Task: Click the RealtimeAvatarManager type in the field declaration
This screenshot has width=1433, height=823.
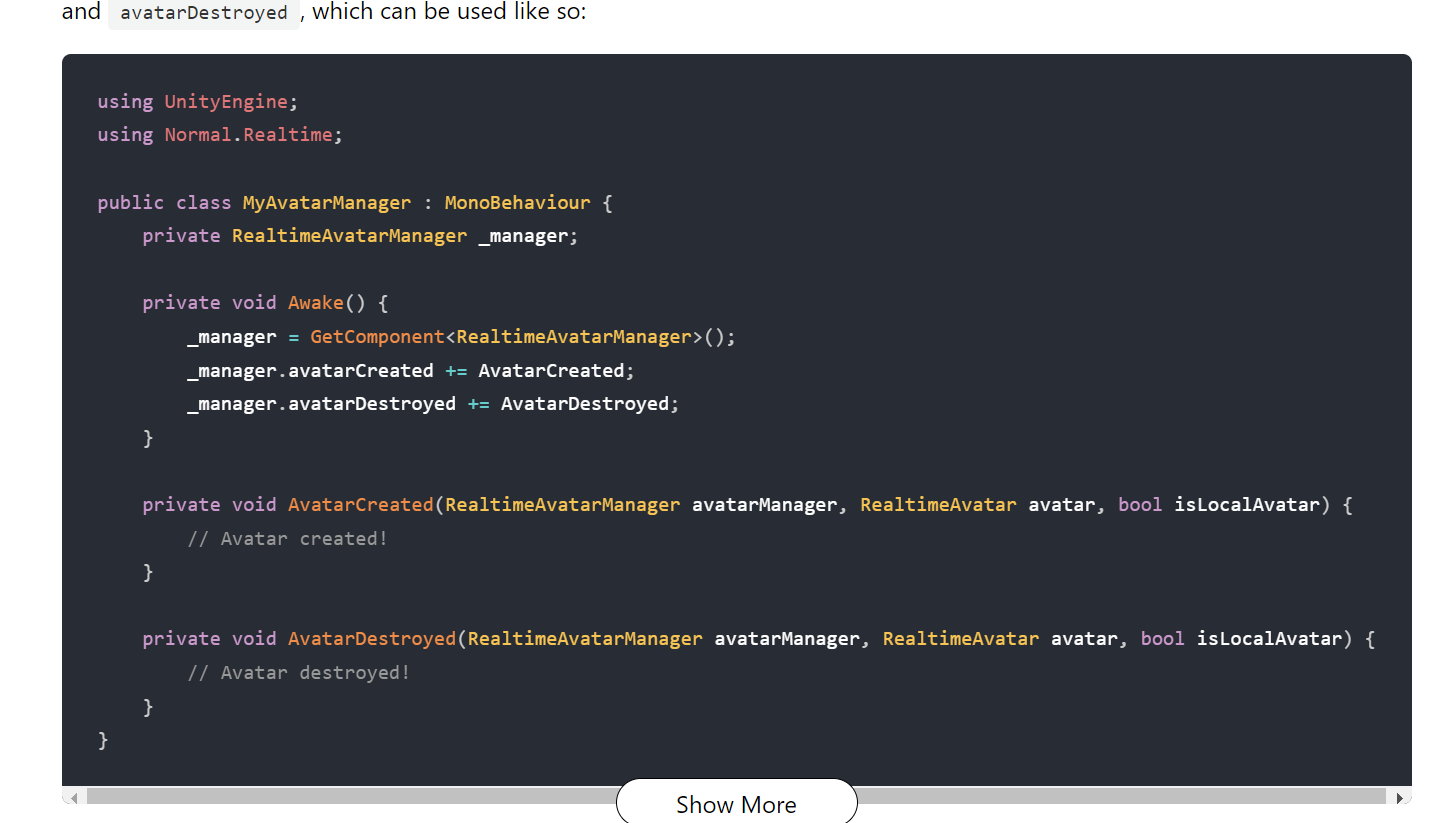Action: point(349,235)
